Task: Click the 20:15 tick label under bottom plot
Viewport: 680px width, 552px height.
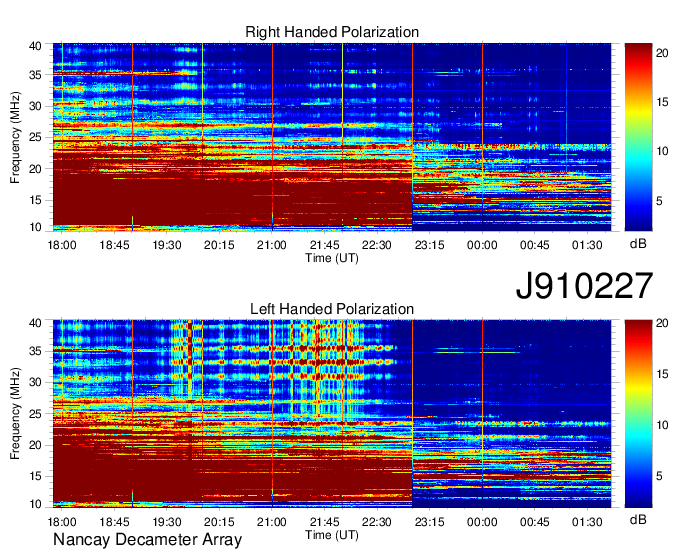Action: pos(219,522)
